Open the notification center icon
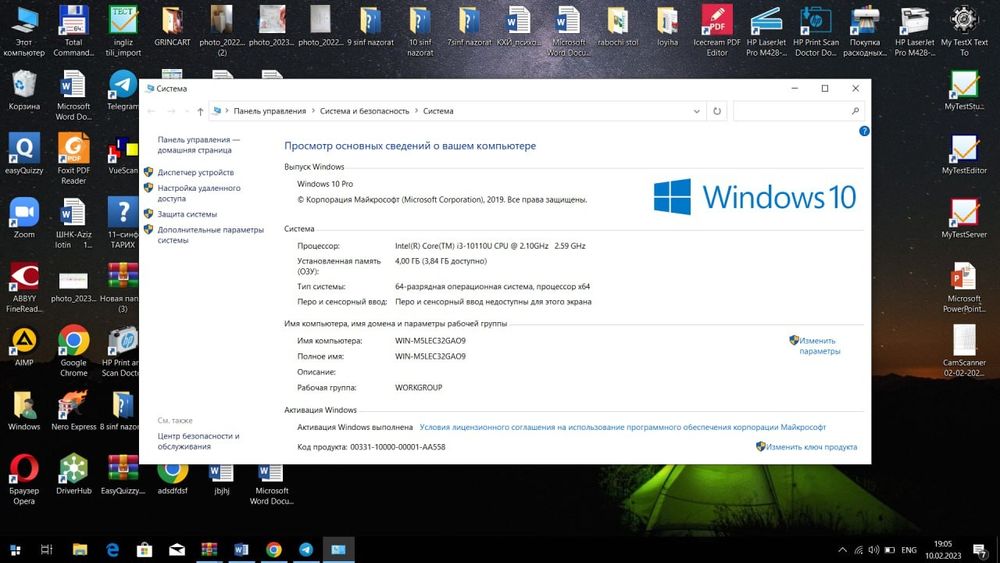 (x=980, y=550)
